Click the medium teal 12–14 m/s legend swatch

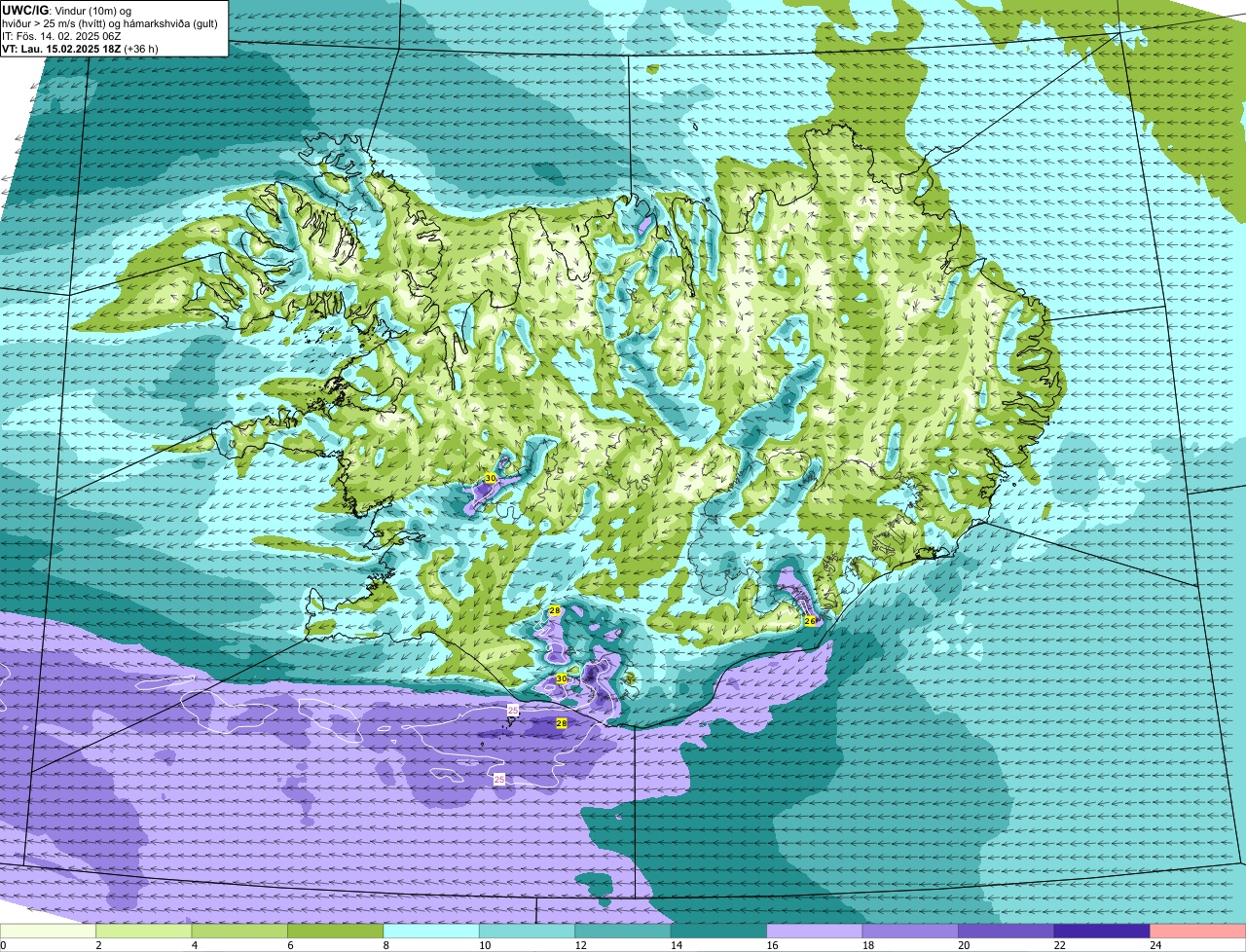tap(623, 932)
